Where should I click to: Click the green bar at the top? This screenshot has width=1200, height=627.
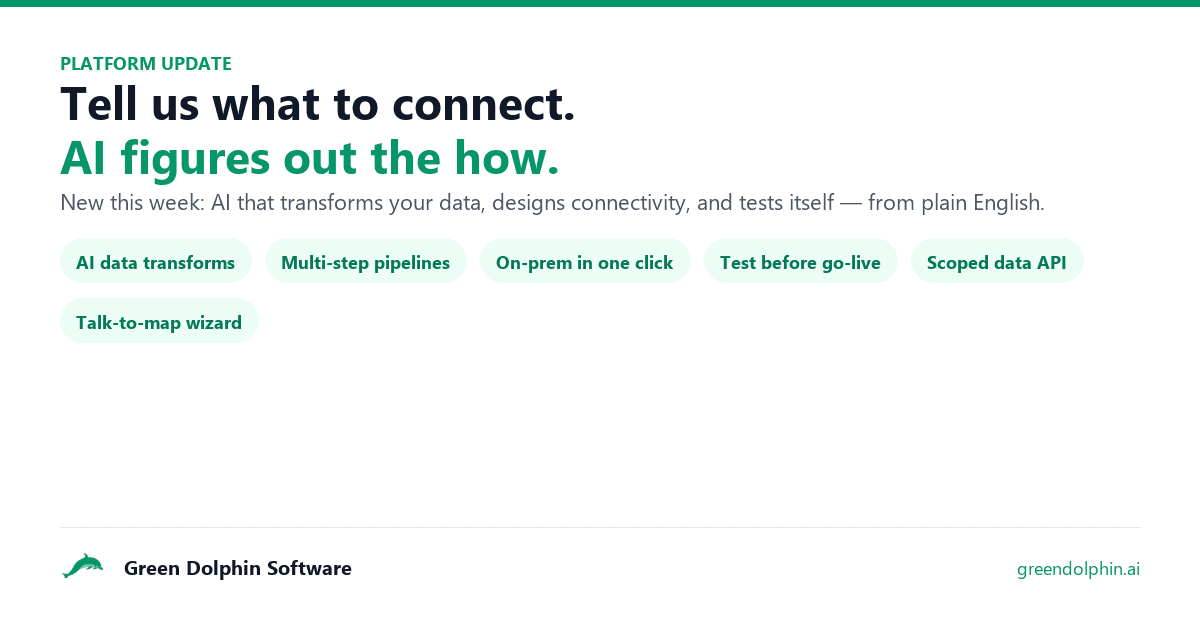[x=600, y=3]
